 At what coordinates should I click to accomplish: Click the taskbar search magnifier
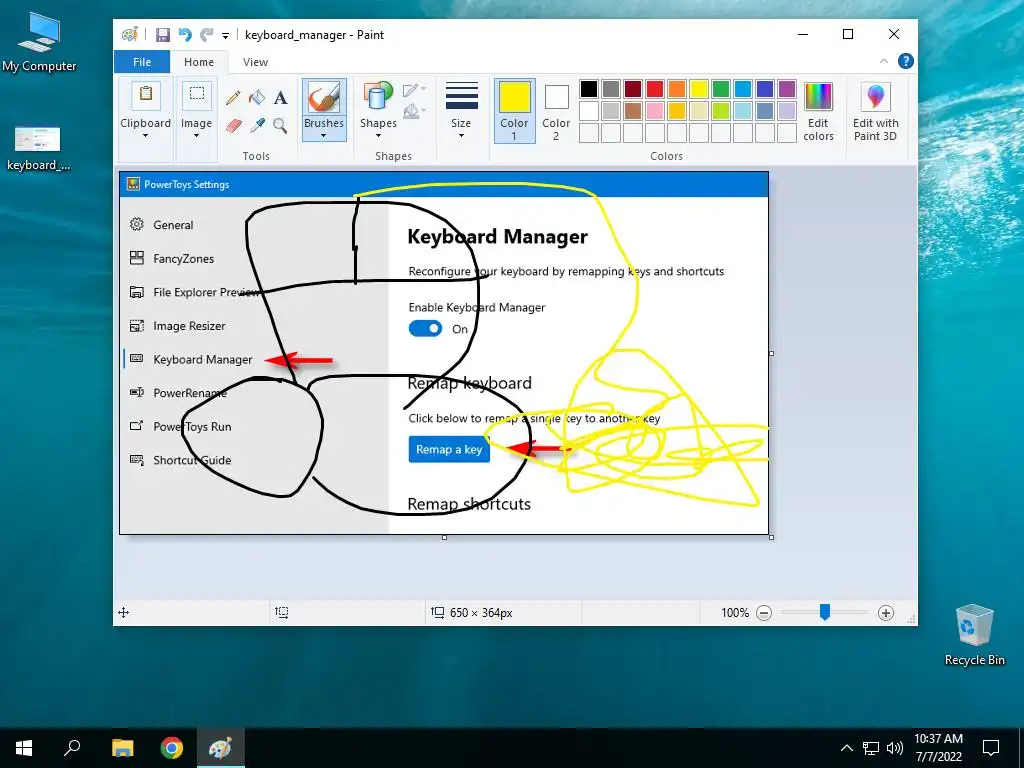72,748
